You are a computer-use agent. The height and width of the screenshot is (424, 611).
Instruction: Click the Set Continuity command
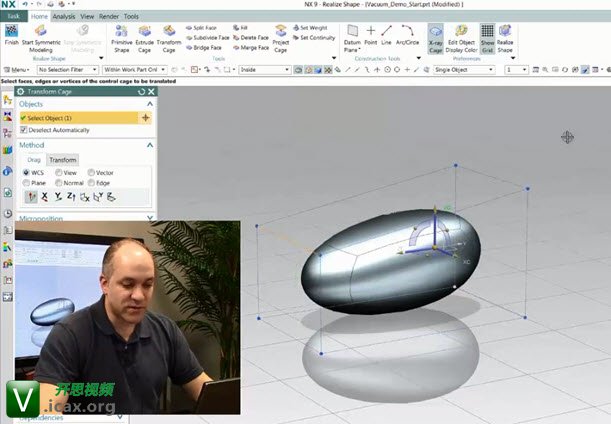tap(314, 38)
